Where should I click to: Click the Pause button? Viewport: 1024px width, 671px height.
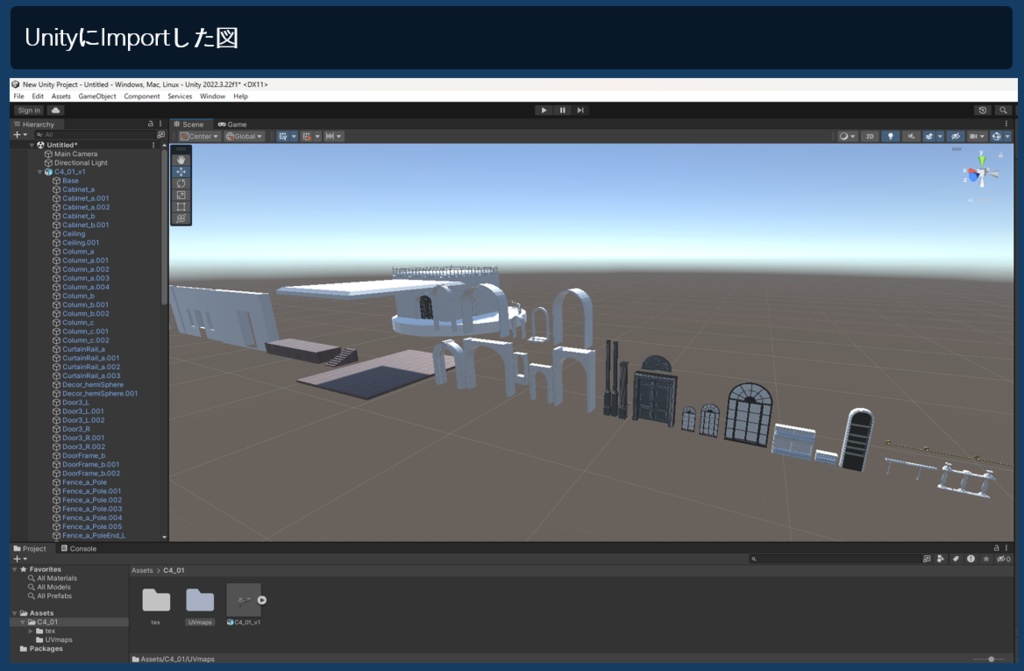(x=562, y=110)
